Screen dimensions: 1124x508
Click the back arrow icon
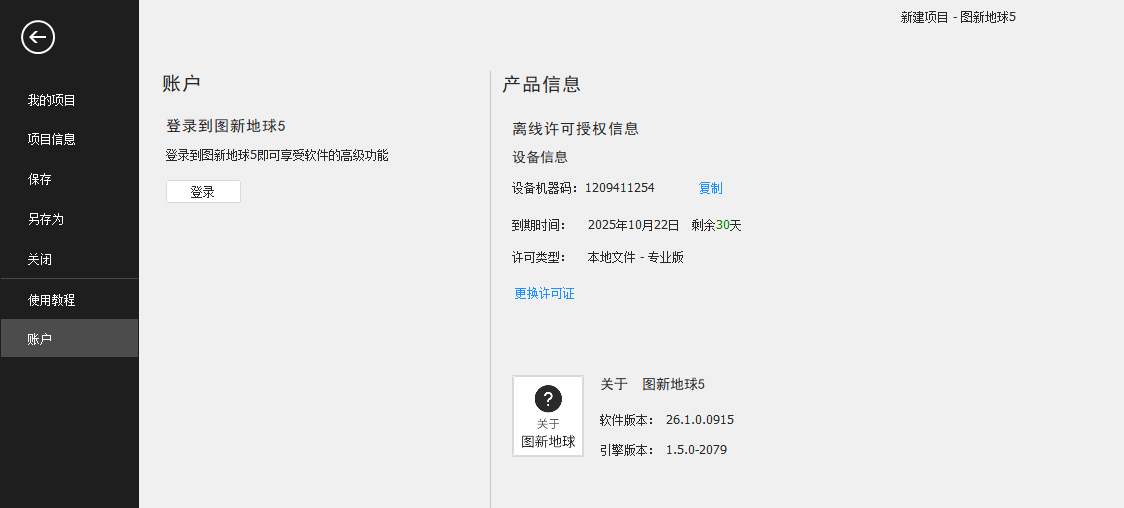coord(38,38)
